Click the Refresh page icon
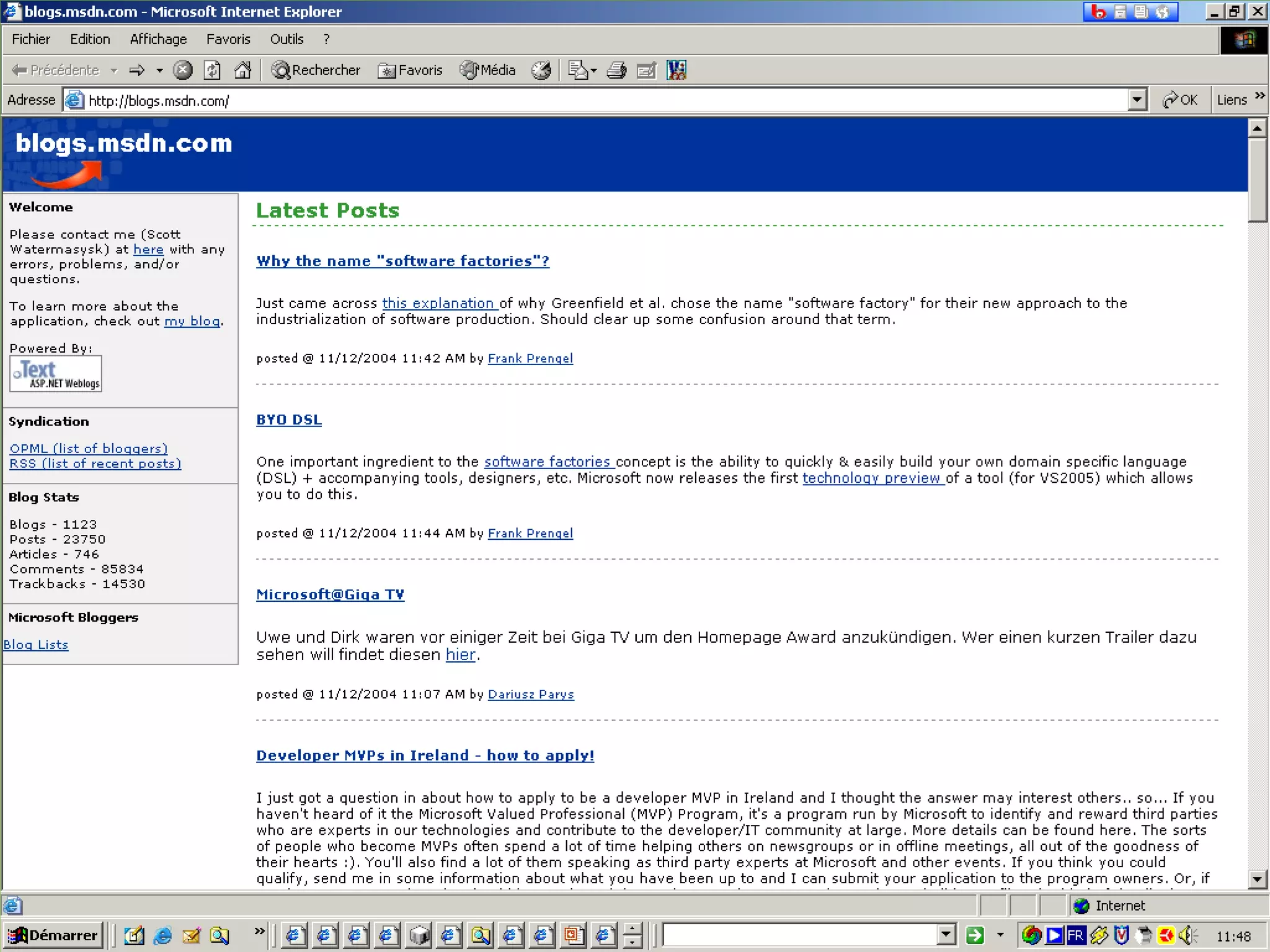 pyautogui.click(x=212, y=70)
